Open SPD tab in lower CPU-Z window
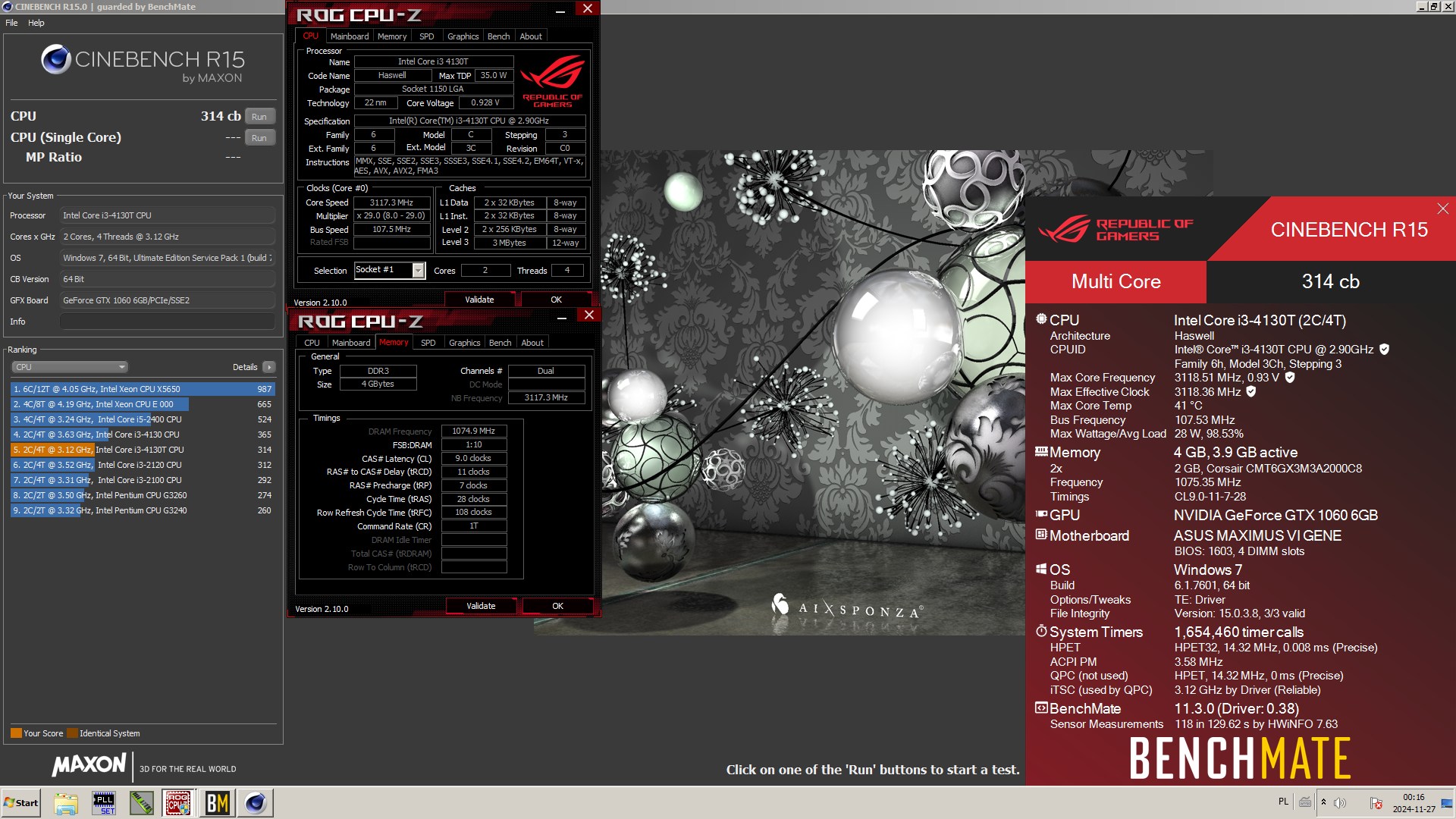 tap(428, 343)
